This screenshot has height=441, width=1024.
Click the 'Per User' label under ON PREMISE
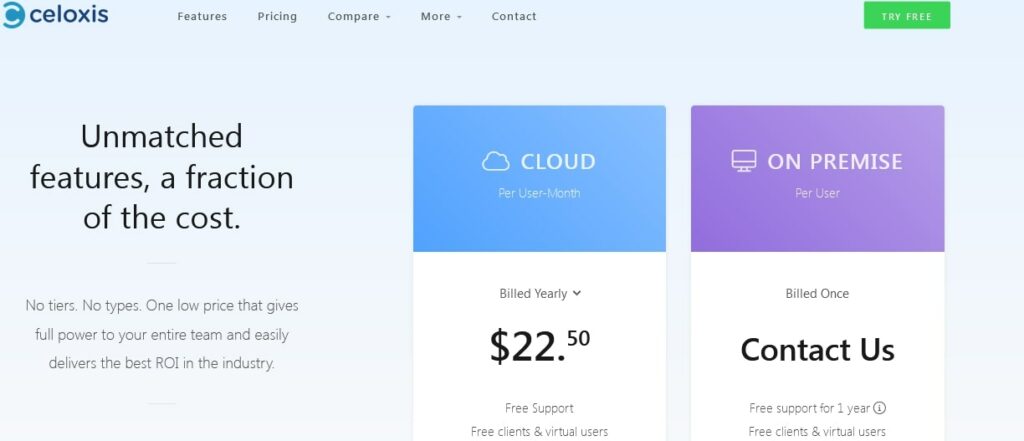817,193
